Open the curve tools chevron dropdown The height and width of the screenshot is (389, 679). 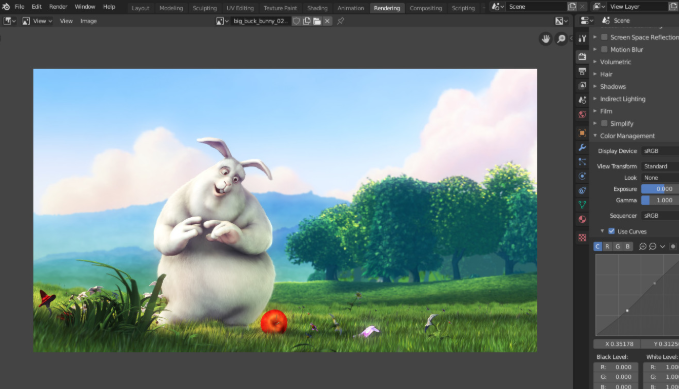tap(663, 246)
